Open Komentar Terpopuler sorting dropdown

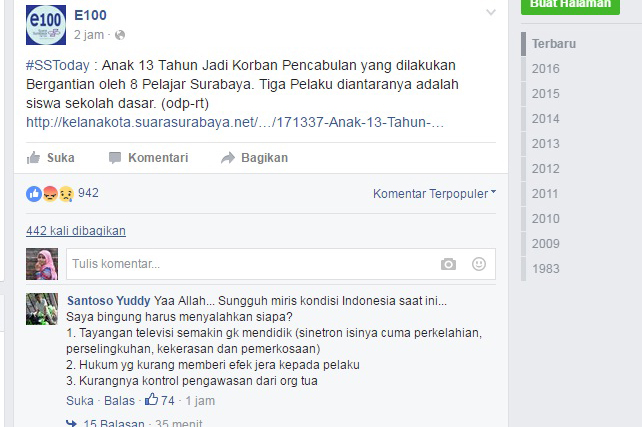point(434,194)
